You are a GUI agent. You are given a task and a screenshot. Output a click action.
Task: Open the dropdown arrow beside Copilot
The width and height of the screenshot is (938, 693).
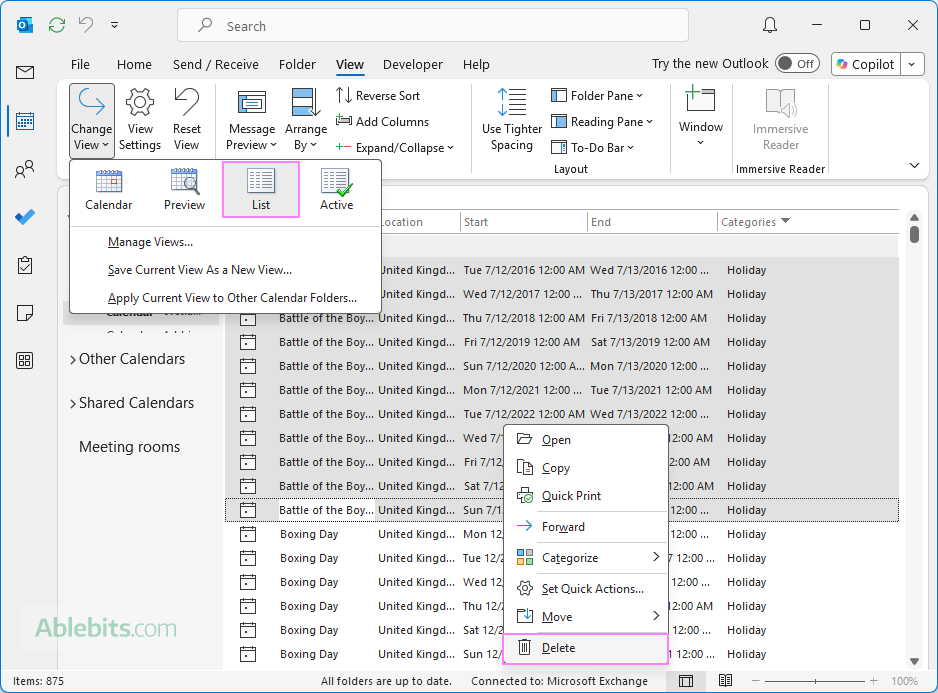point(912,64)
